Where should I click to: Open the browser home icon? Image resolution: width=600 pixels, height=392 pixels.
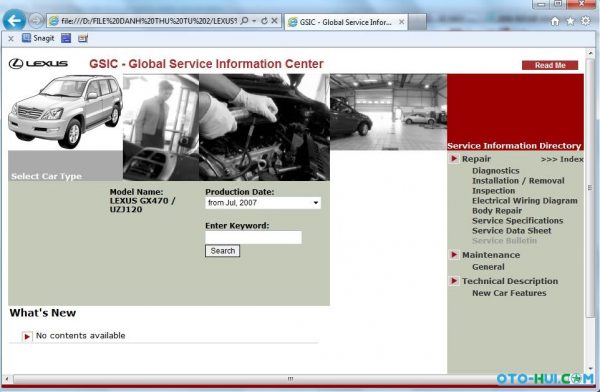click(555, 21)
